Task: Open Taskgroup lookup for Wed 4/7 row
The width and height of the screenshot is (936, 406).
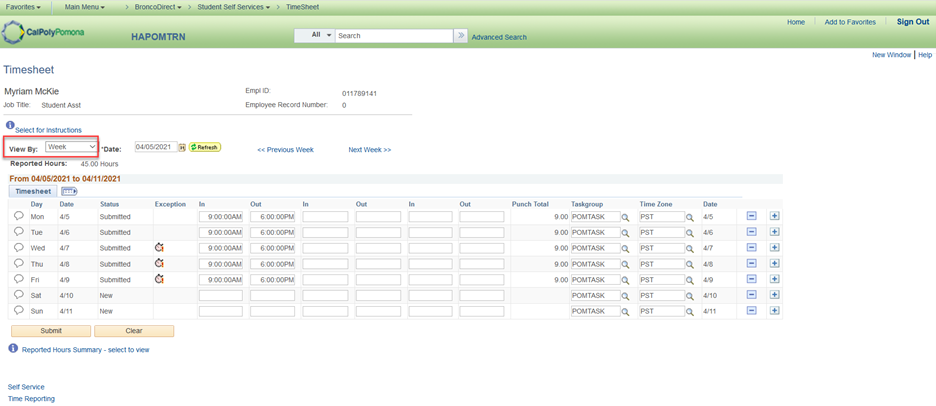Action: pos(626,248)
